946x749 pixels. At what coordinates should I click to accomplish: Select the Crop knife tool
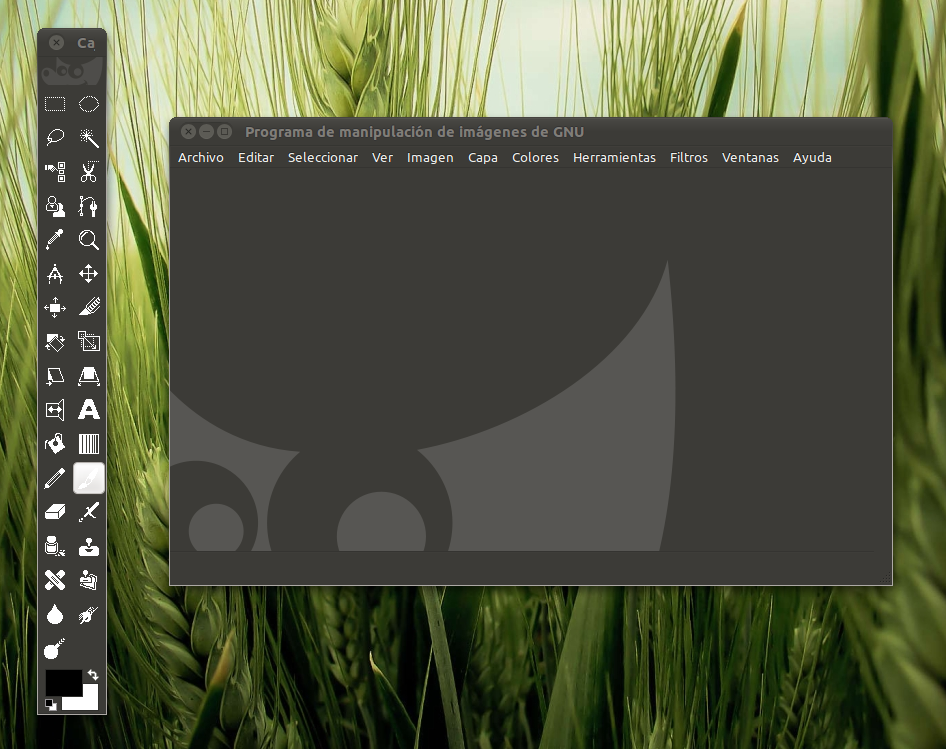click(89, 308)
